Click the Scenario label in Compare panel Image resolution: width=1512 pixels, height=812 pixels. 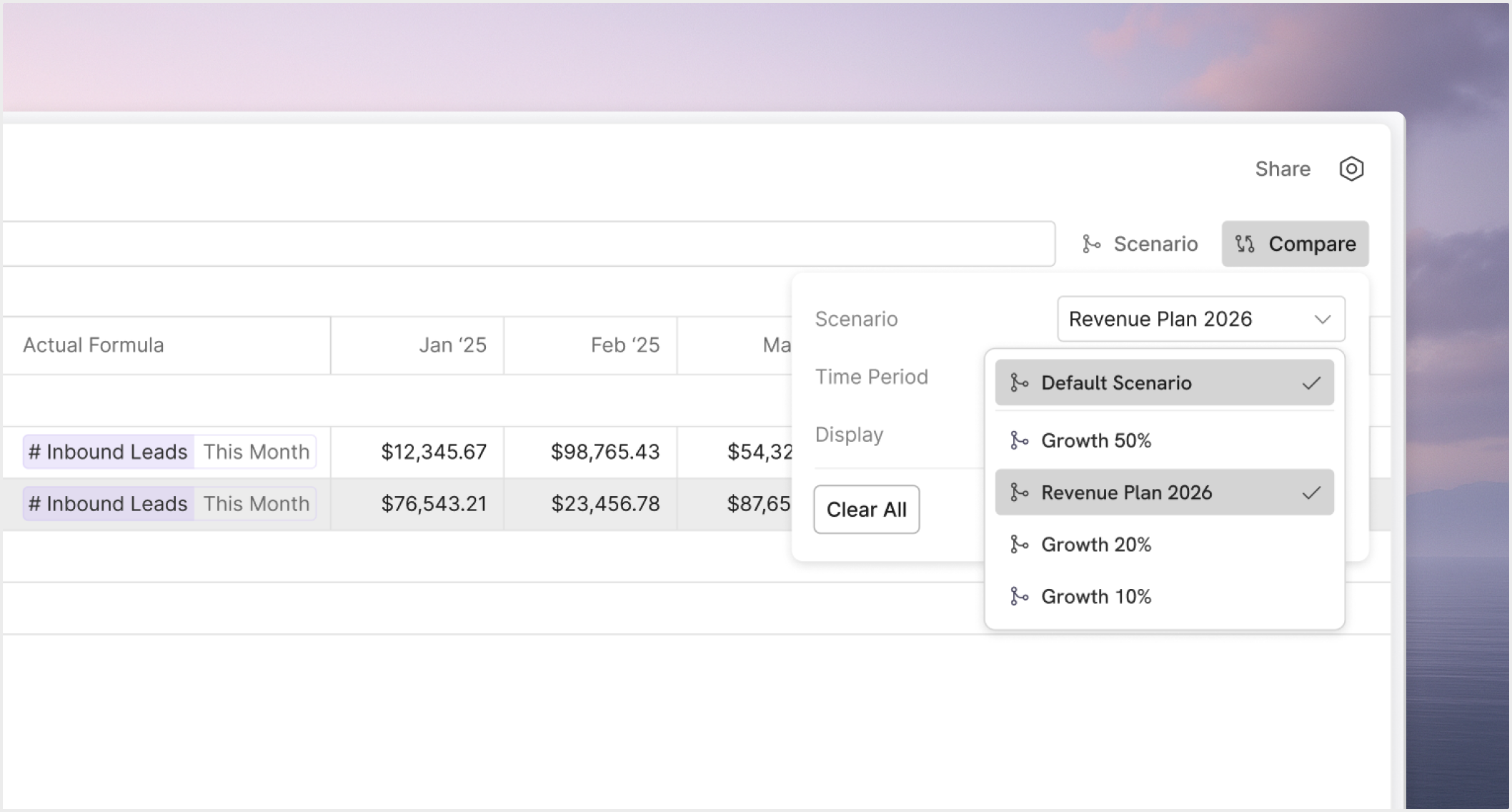tap(856, 319)
